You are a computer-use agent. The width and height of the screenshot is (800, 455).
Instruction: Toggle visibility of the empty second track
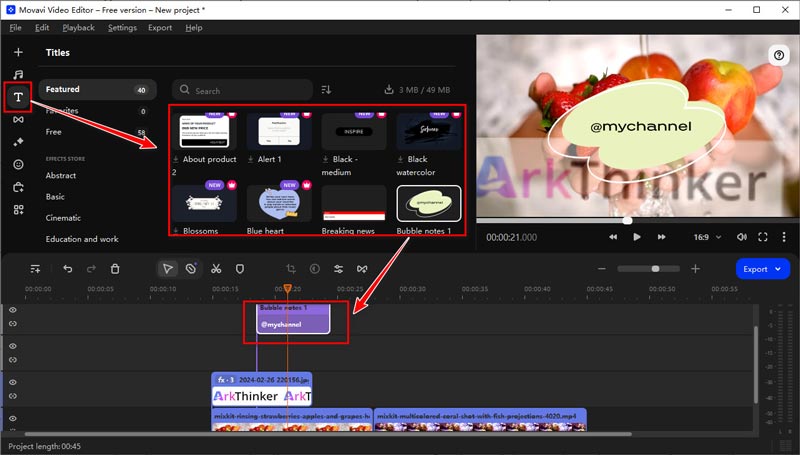tap(13, 346)
